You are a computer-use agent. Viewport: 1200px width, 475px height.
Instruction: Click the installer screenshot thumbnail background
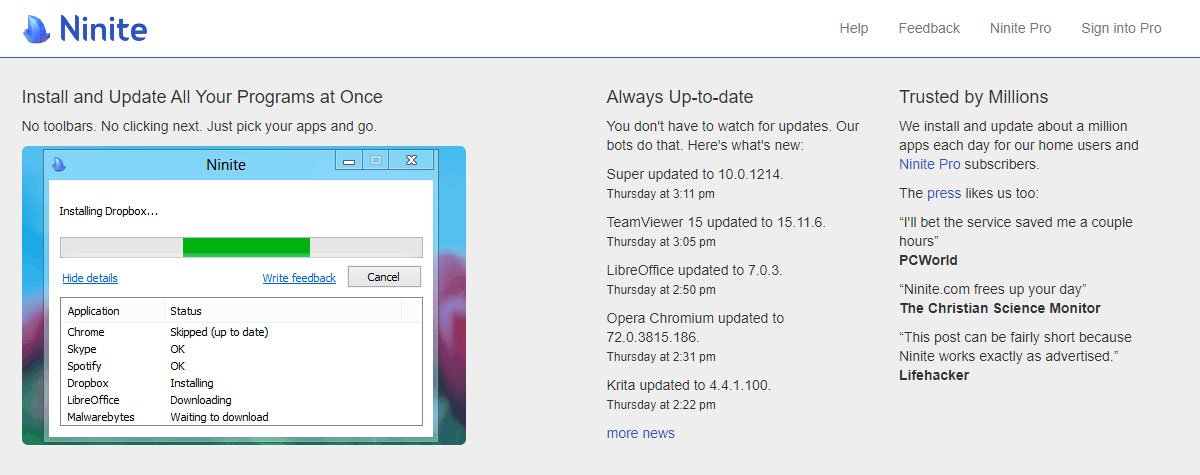450,300
